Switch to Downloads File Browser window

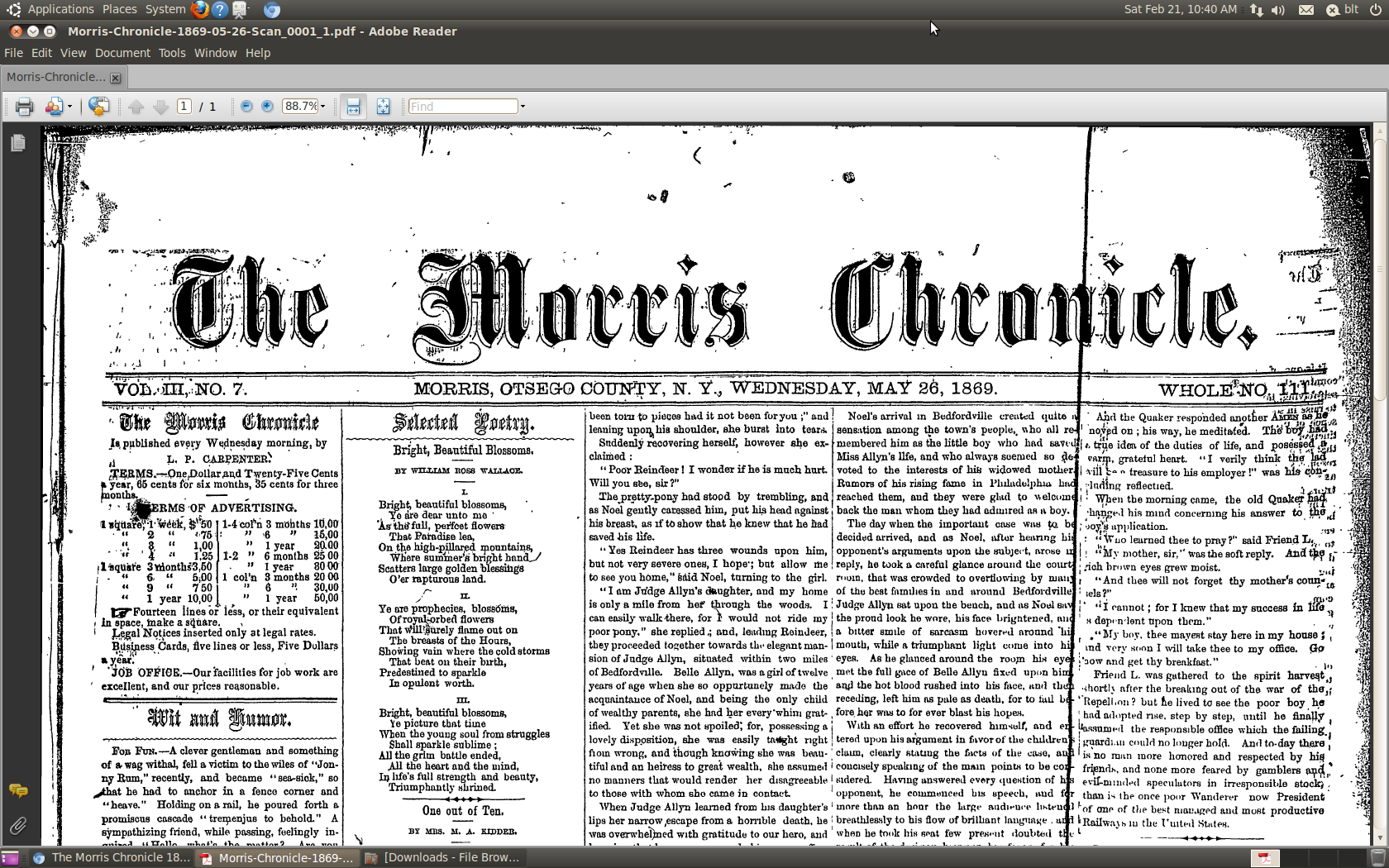tap(443, 858)
